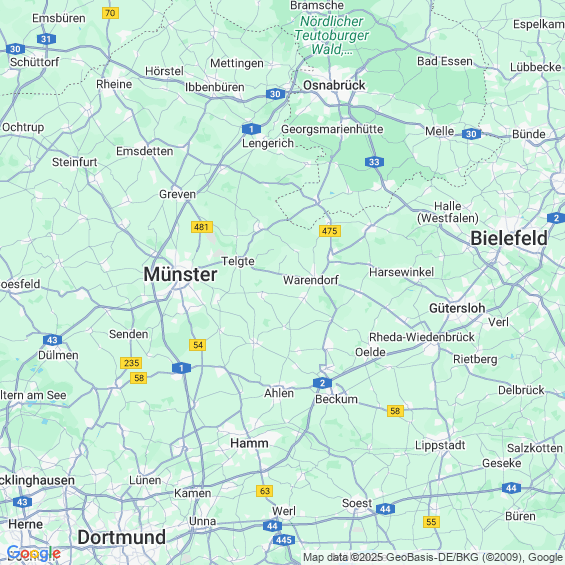
Task: Click the Google logo
Action: pyautogui.click(x=33, y=552)
